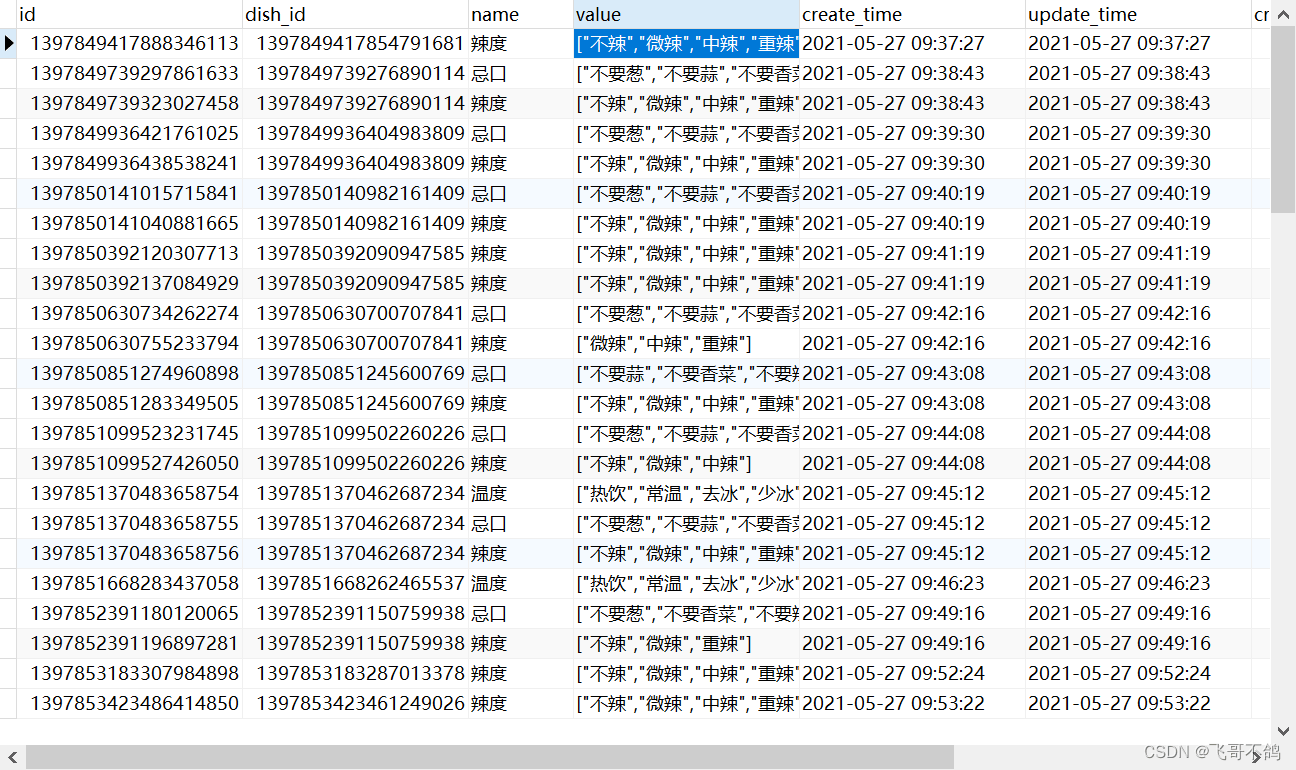Image resolution: width=1296 pixels, height=770 pixels.
Task: Click value cell ["不辣","微辣","中辣"]
Action: pos(686,463)
